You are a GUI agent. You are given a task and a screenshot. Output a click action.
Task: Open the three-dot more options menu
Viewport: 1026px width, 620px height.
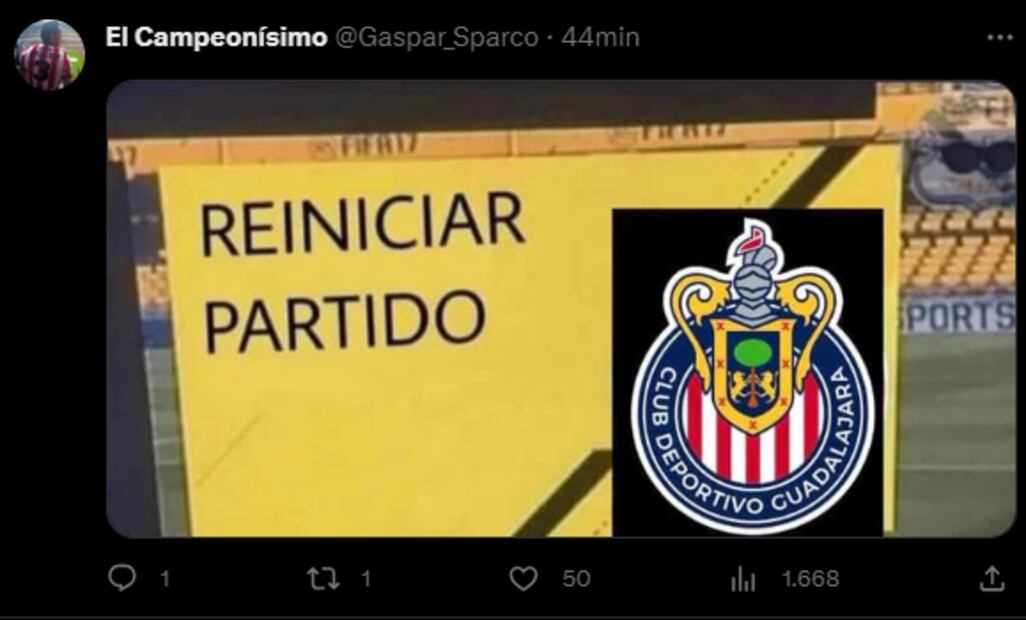(x=1000, y=38)
